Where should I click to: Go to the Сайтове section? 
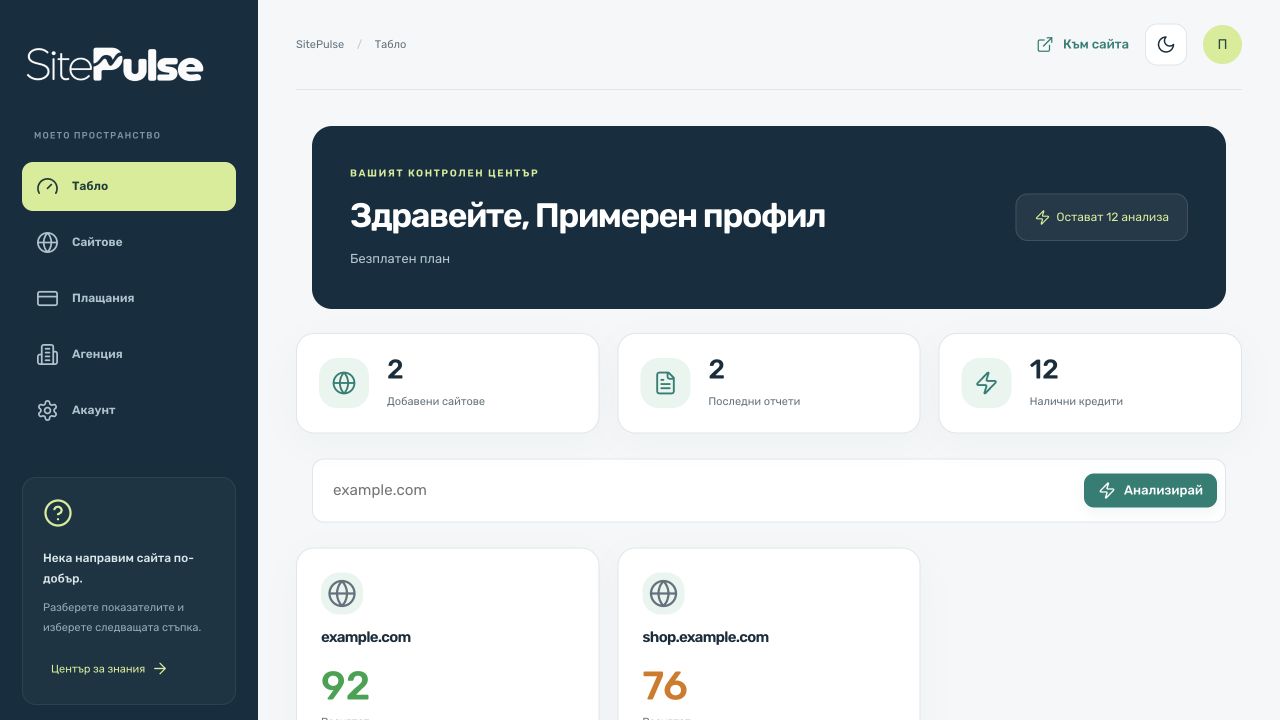click(x=129, y=242)
